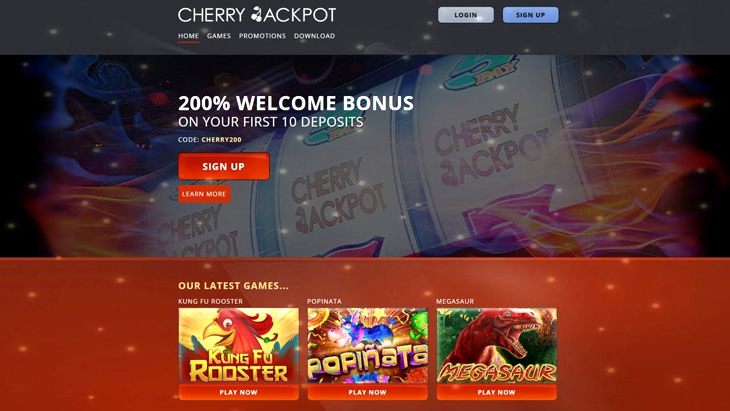Click the 200% Welcome Bonus headline
Image resolution: width=730 pixels, height=411 pixels.
pyautogui.click(x=296, y=103)
